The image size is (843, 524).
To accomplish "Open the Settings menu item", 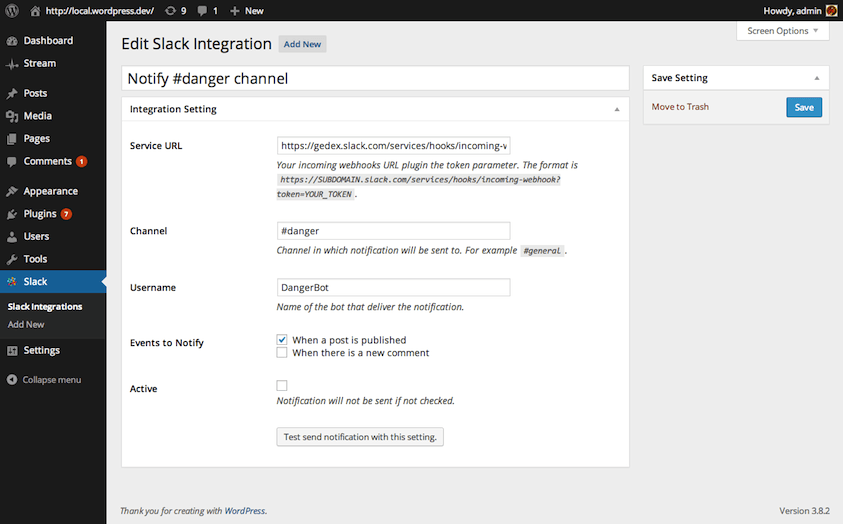I will (41, 351).
